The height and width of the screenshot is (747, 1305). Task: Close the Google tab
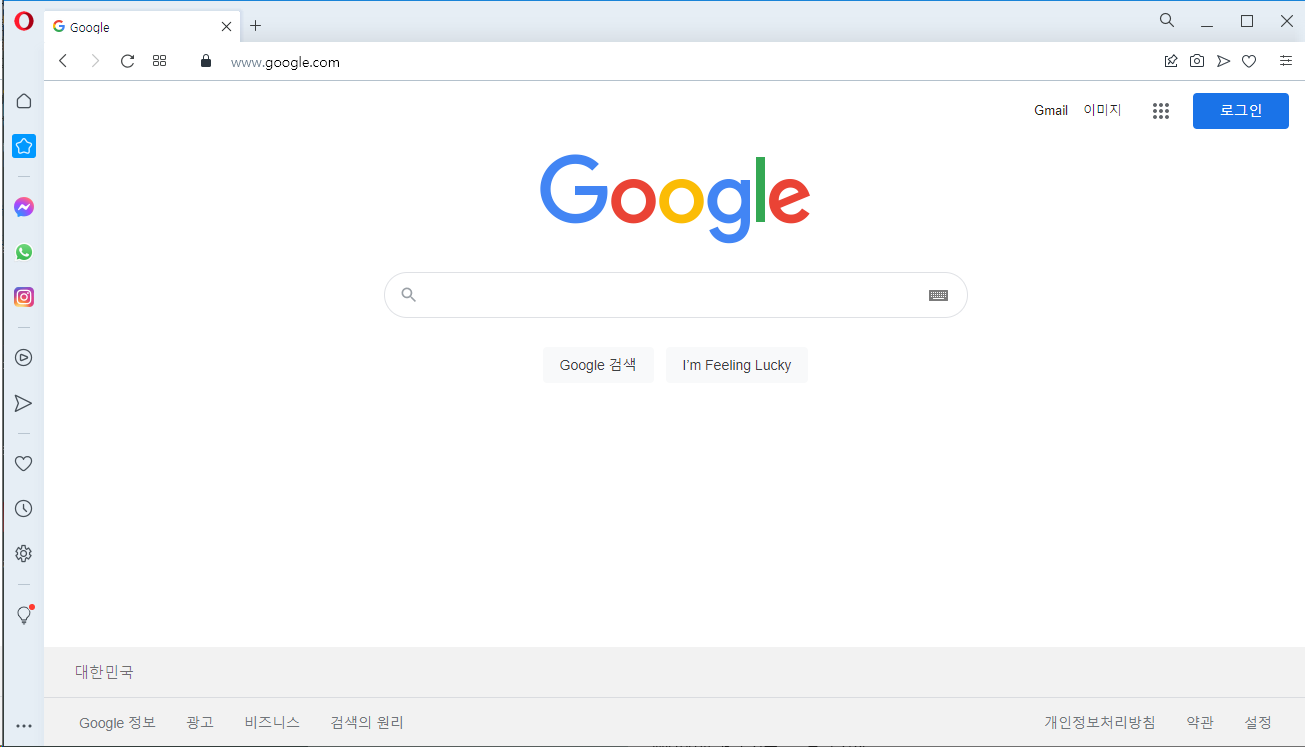point(227,27)
